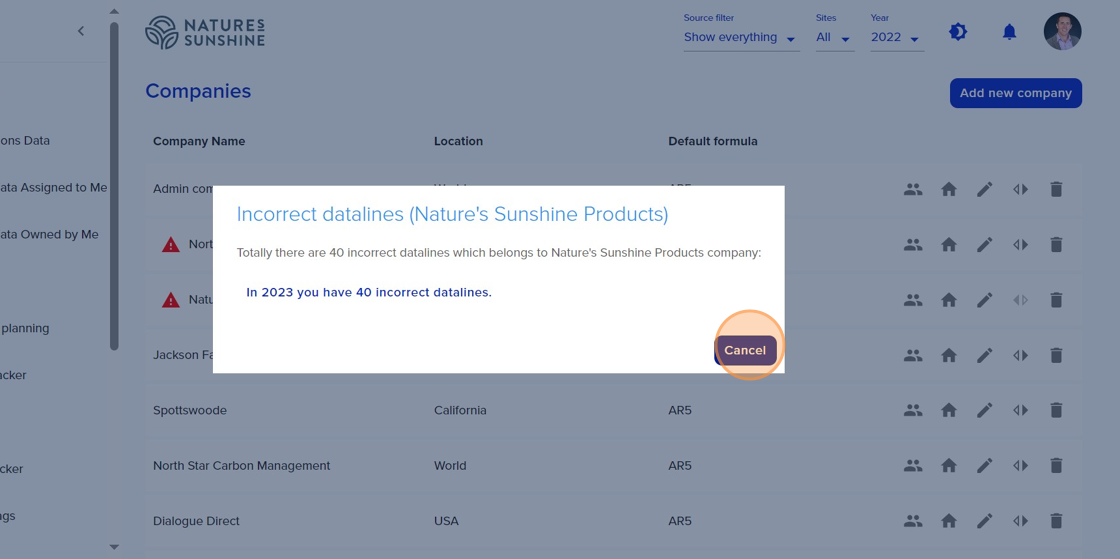Open users icon for Dialogue Direct
The width and height of the screenshot is (1120, 559).
913,521
